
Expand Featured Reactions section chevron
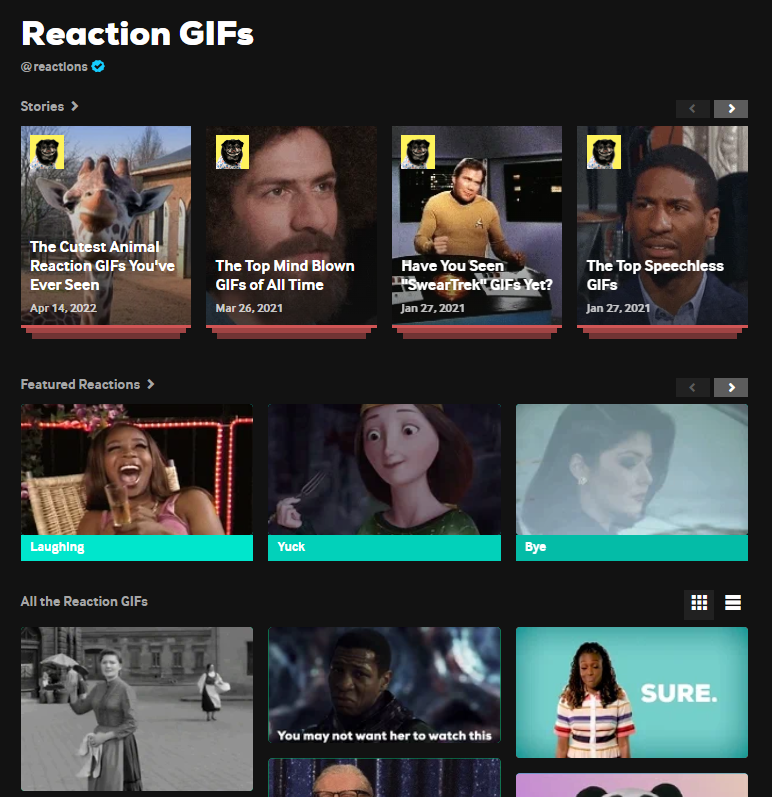[150, 384]
